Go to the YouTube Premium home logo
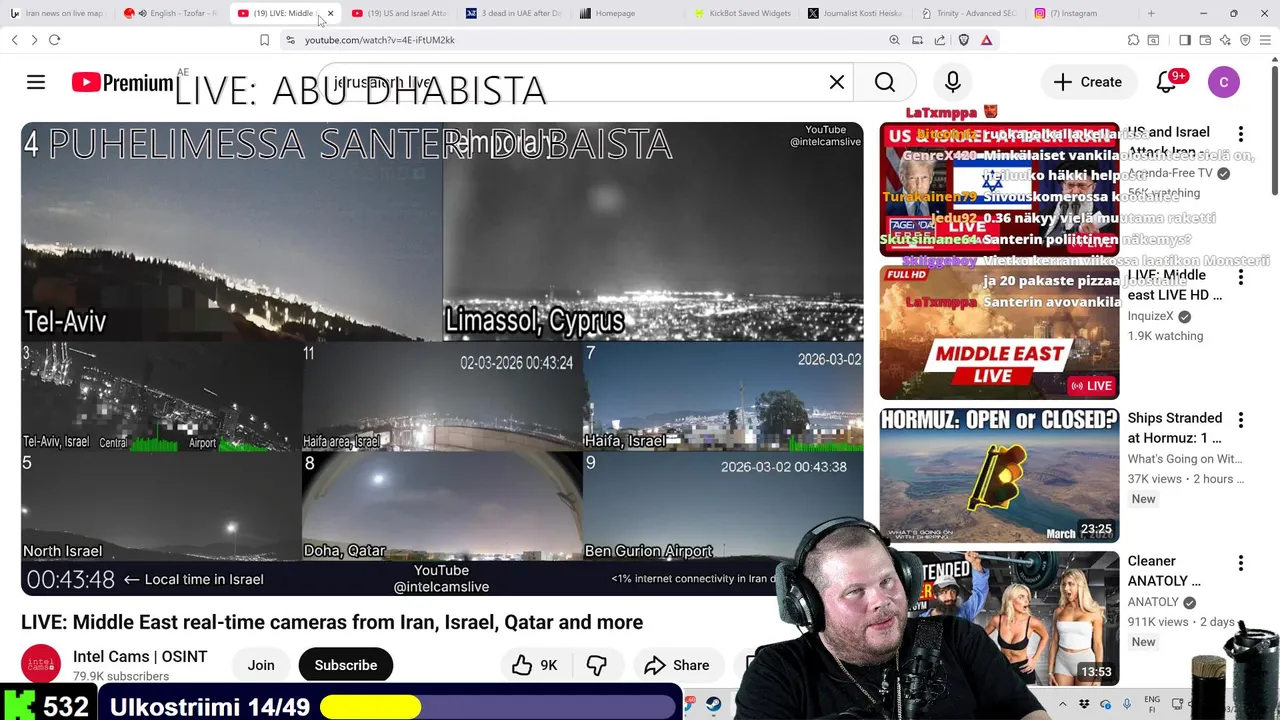The image size is (1280, 720). click(x=122, y=82)
